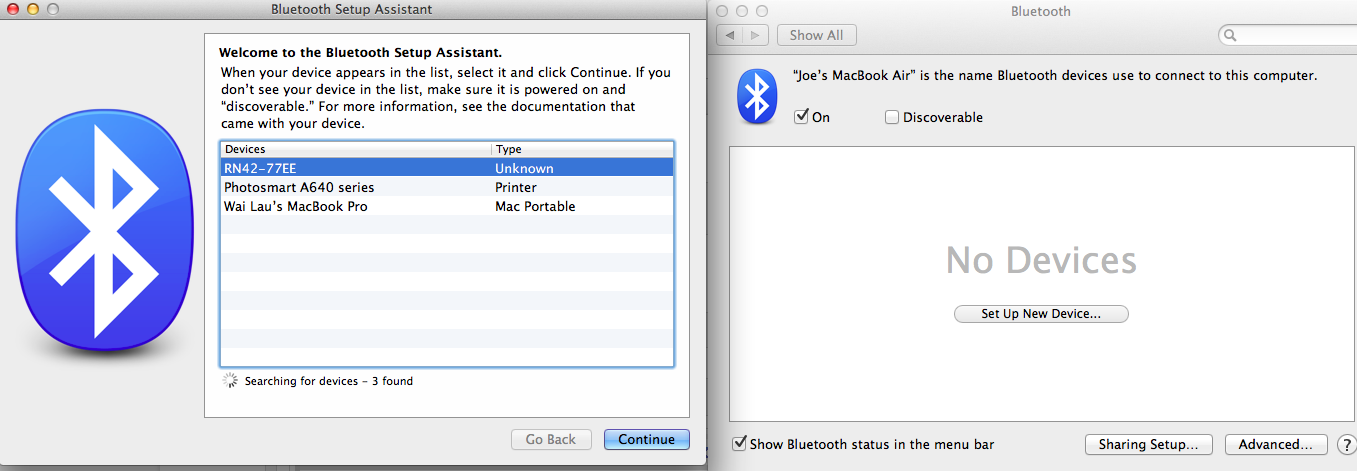Uncheck Show Bluetooth status in the menu bar
This screenshot has height=471, width=1357.
tap(740, 443)
